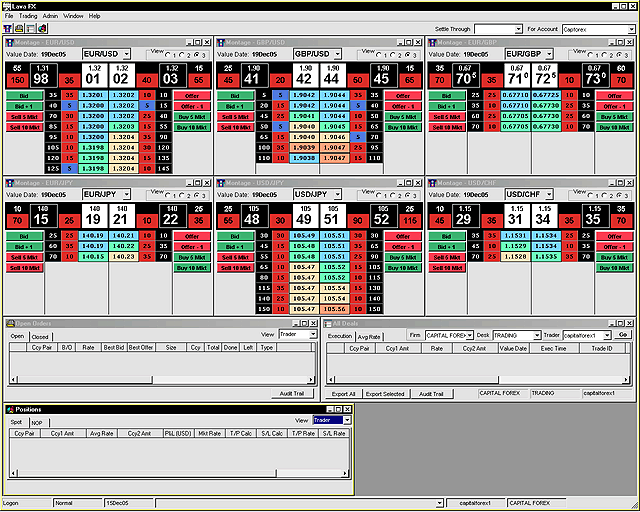The image size is (640, 512).
Task: Click the Trade ID column header
Action: coord(602,348)
